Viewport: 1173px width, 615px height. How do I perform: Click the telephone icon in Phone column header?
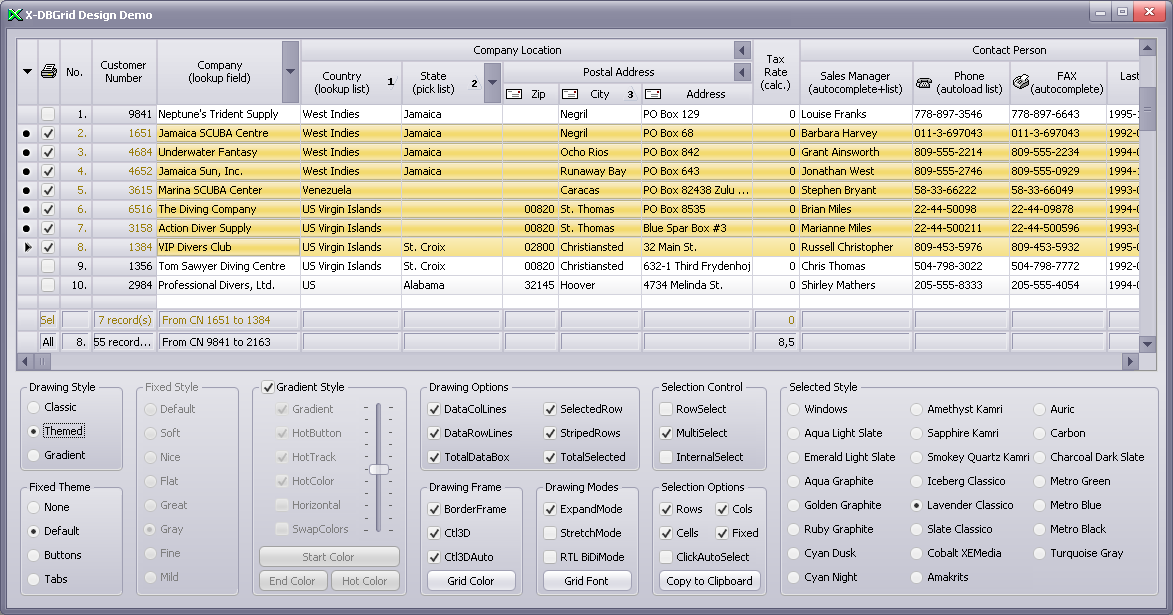pos(925,83)
